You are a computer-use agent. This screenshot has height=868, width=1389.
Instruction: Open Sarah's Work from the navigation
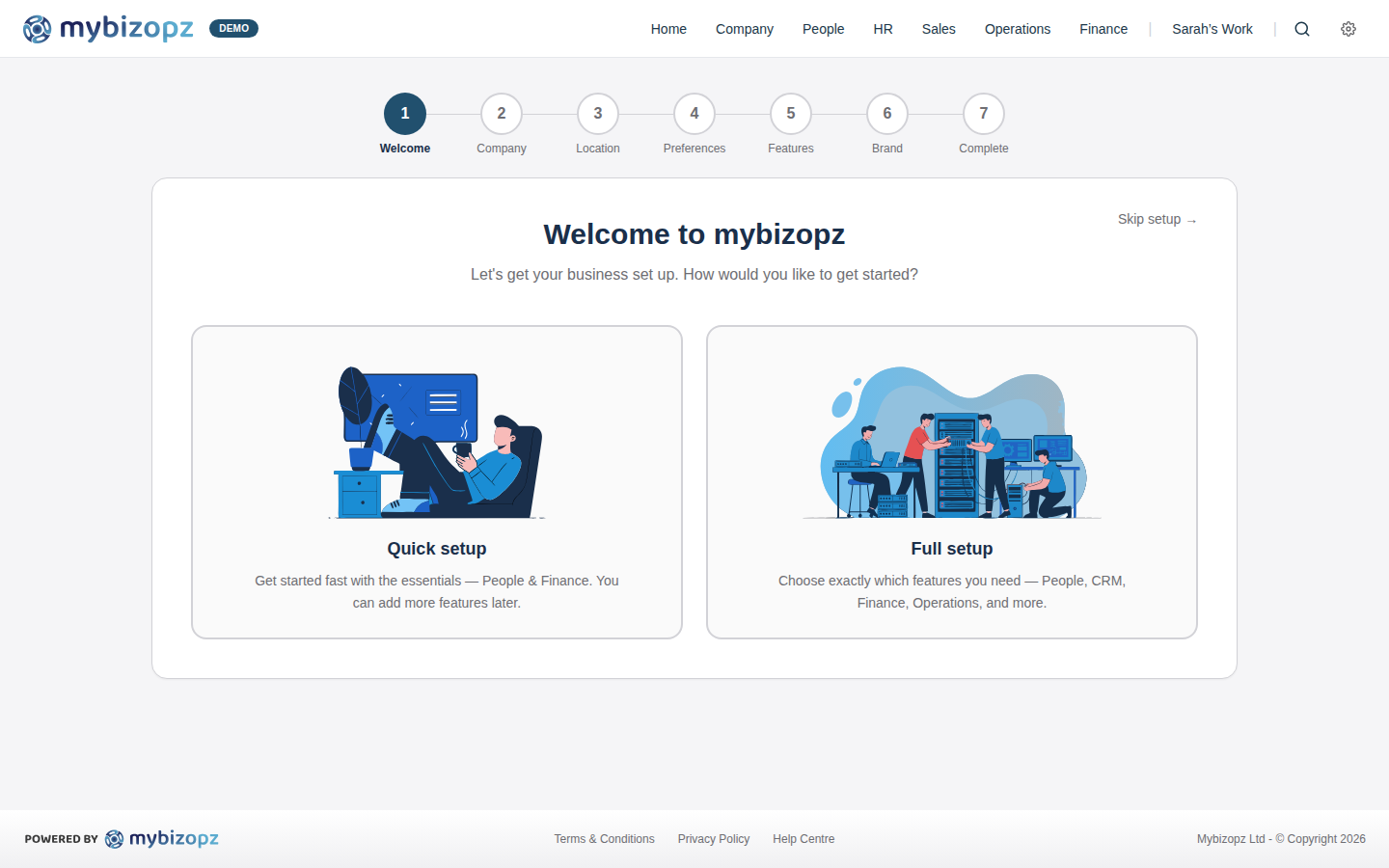point(1212,29)
